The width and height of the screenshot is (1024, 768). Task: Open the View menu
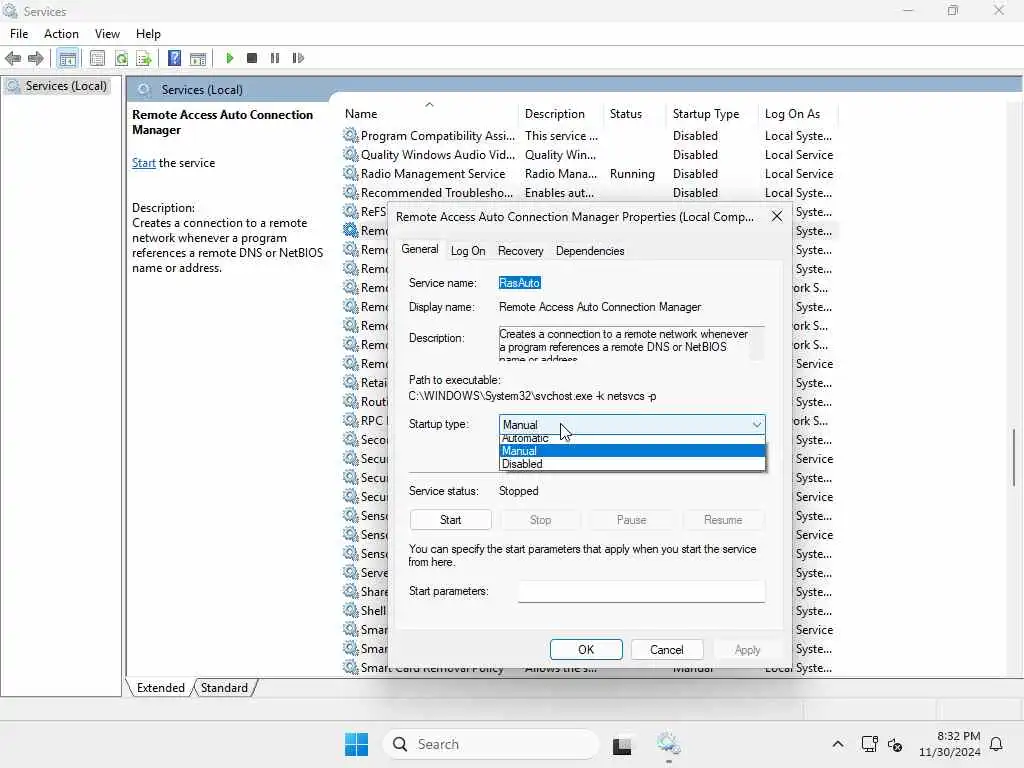(x=107, y=34)
